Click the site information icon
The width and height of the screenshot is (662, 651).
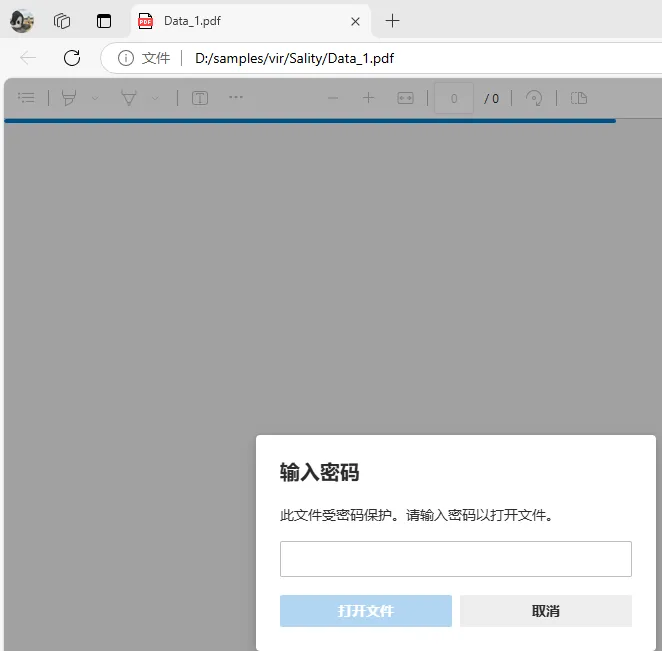point(126,58)
